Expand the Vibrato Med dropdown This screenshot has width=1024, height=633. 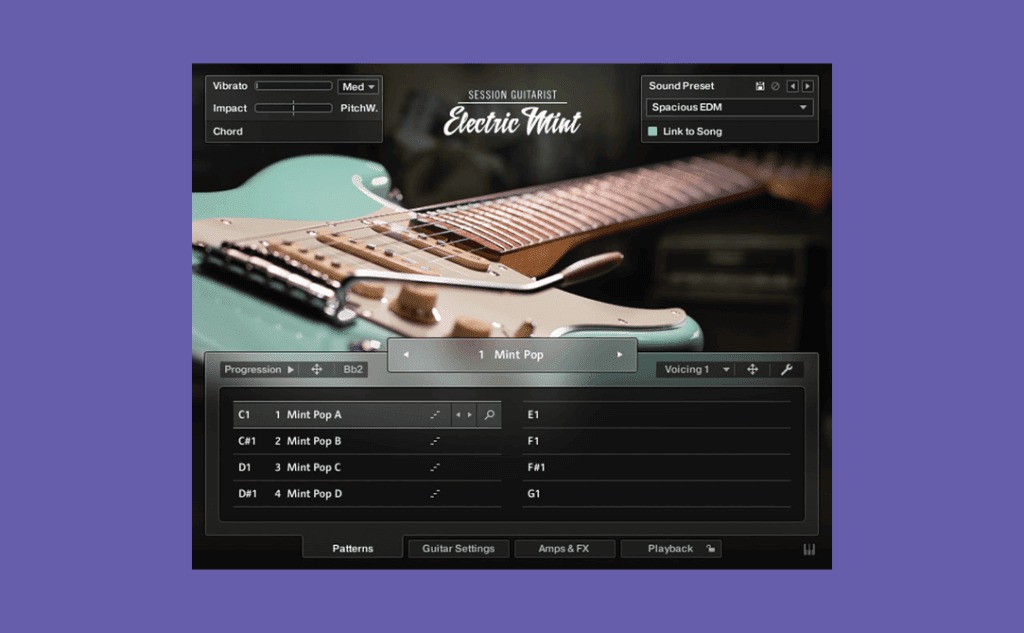pos(358,87)
